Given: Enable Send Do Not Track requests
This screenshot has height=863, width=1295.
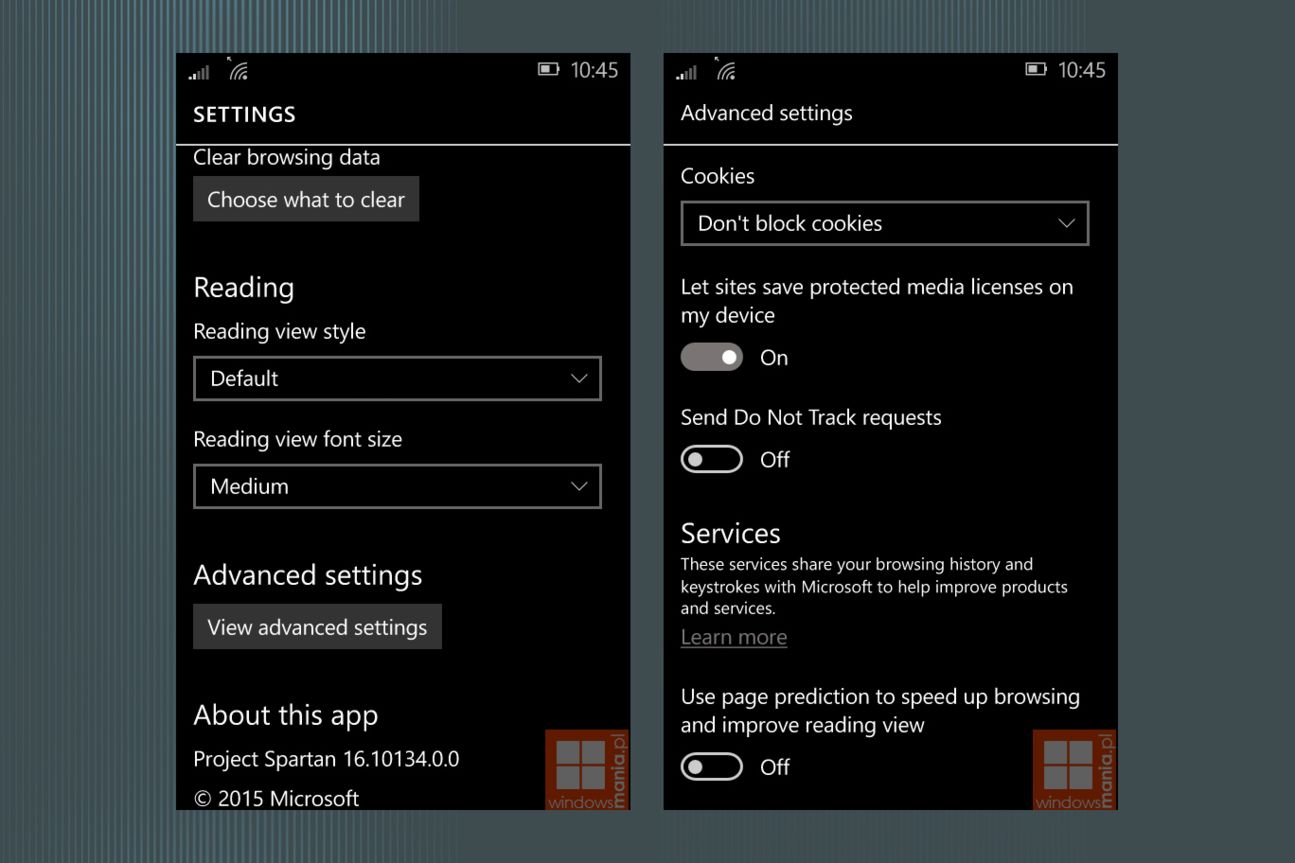Looking at the screenshot, I should [711, 458].
